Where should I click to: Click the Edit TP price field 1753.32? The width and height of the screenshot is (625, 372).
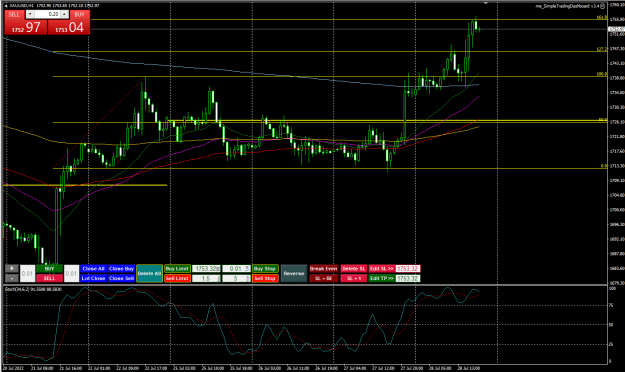408,278
